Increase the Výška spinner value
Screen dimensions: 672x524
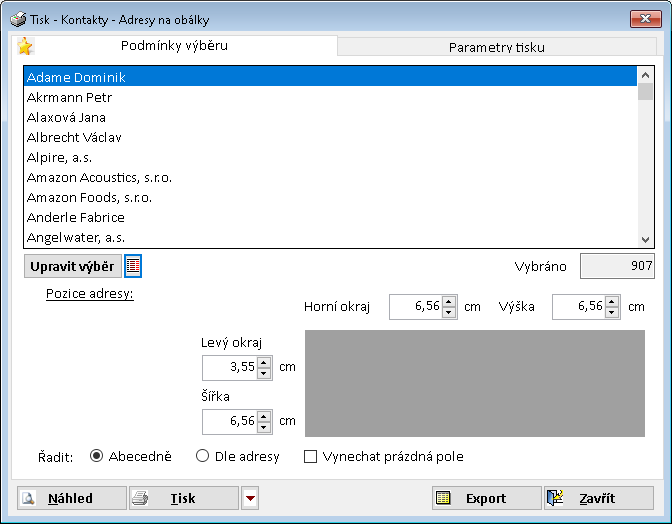(612, 302)
